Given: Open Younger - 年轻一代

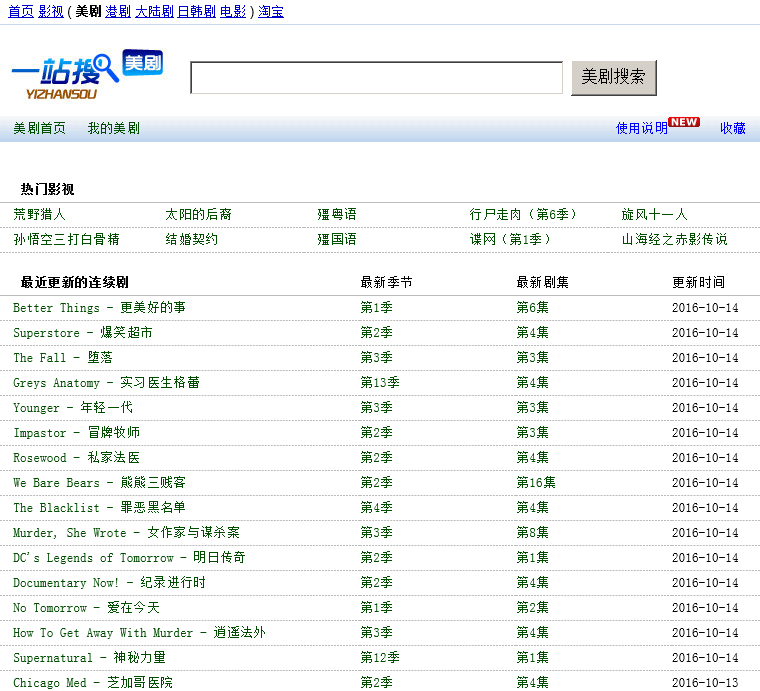Looking at the screenshot, I should (73, 408).
